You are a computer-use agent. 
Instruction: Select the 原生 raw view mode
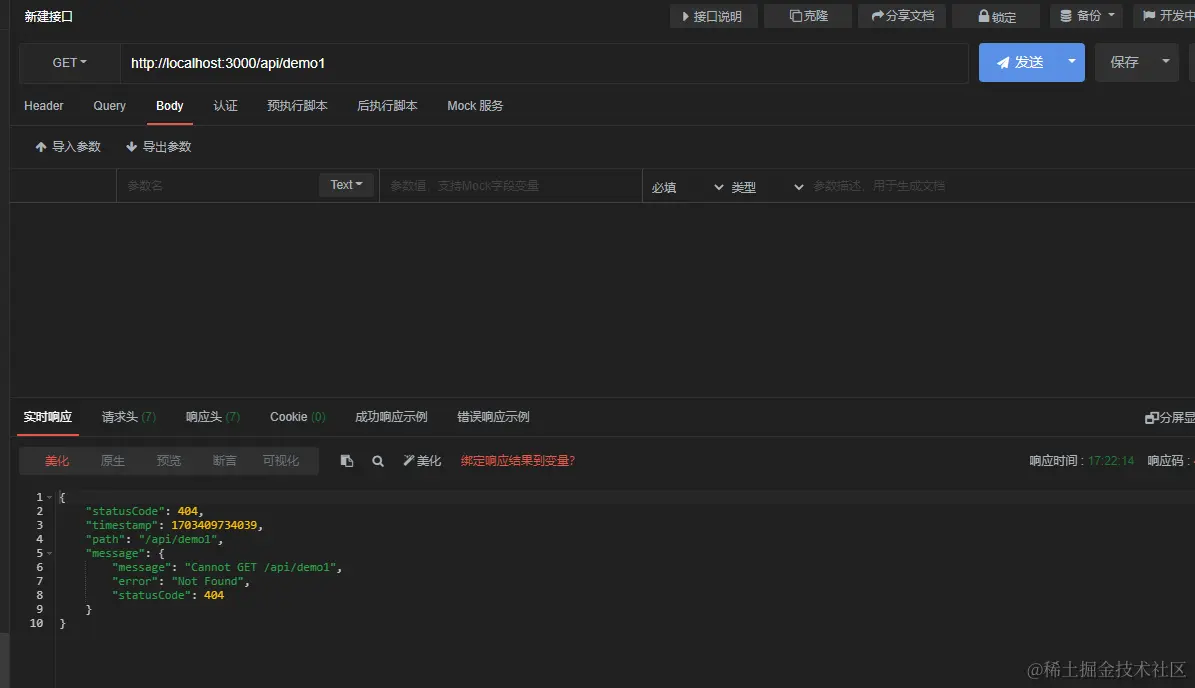[113, 461]
